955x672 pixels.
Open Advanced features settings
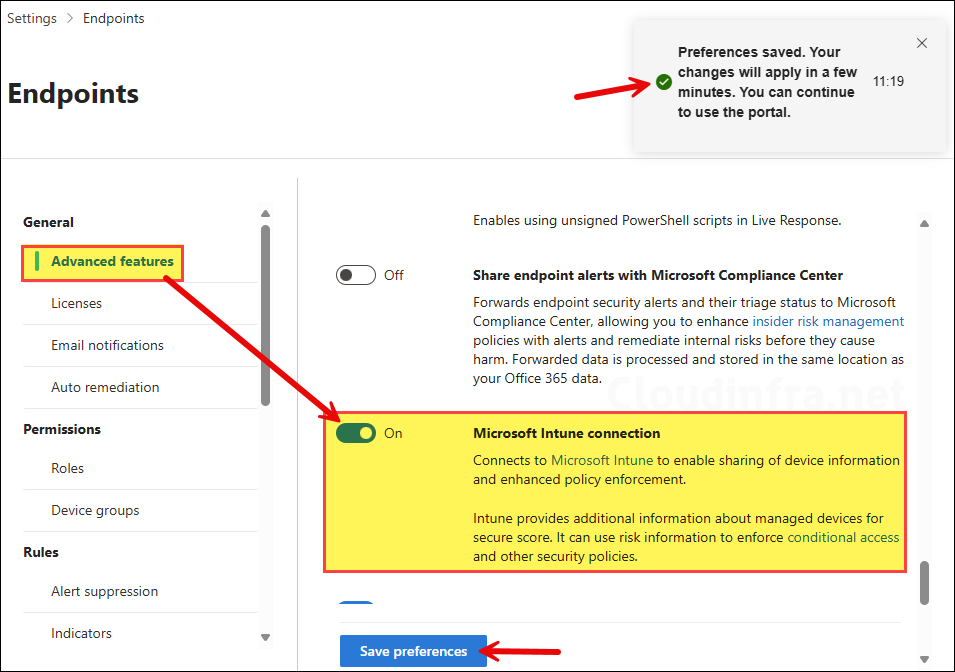pos(112,261)
